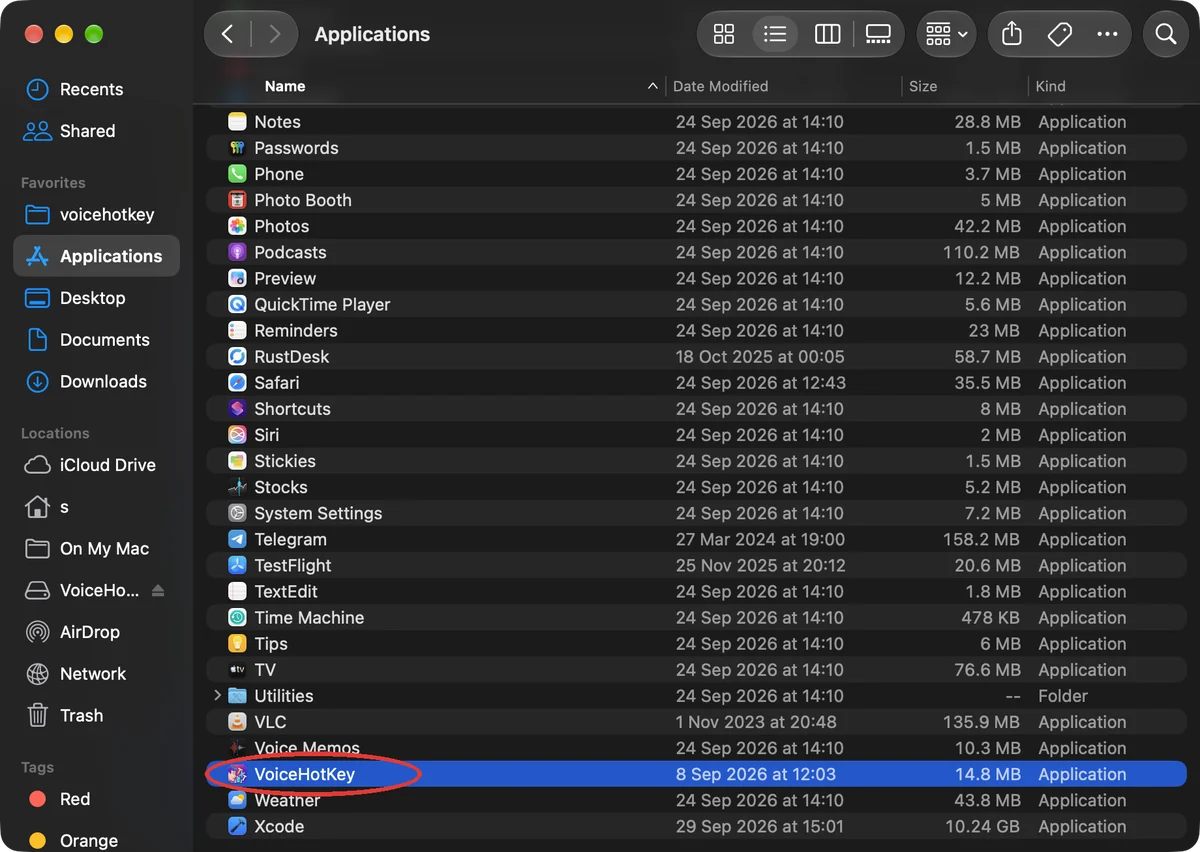
Task: Switch to list view
Action: click(775, 34)
